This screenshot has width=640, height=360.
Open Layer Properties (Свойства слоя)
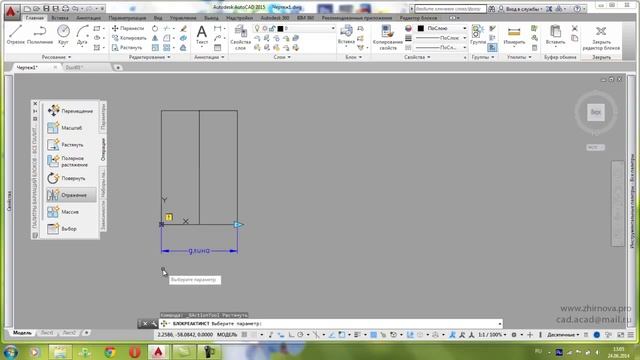(240, 37)
